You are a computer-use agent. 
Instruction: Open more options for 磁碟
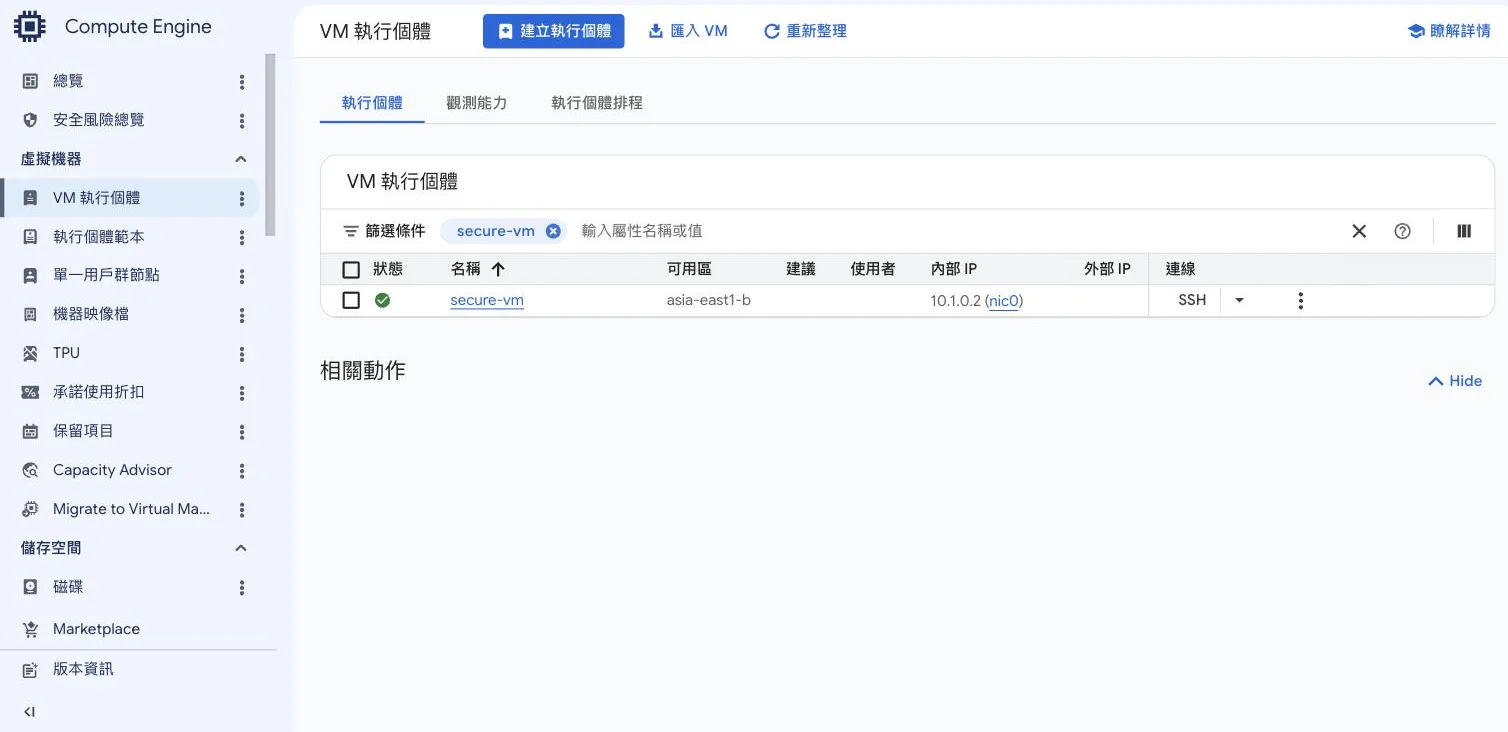pos(242,589)
